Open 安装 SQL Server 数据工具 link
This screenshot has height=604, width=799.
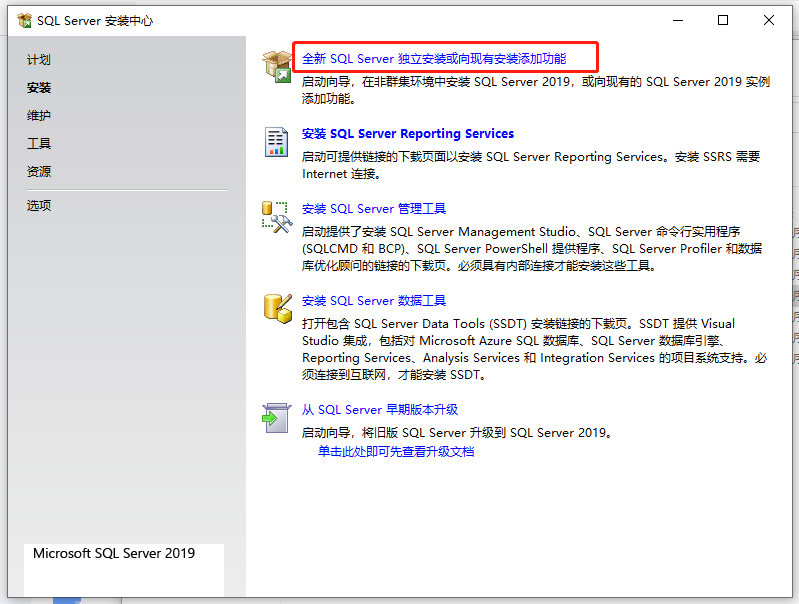click(x=374, y=301)
